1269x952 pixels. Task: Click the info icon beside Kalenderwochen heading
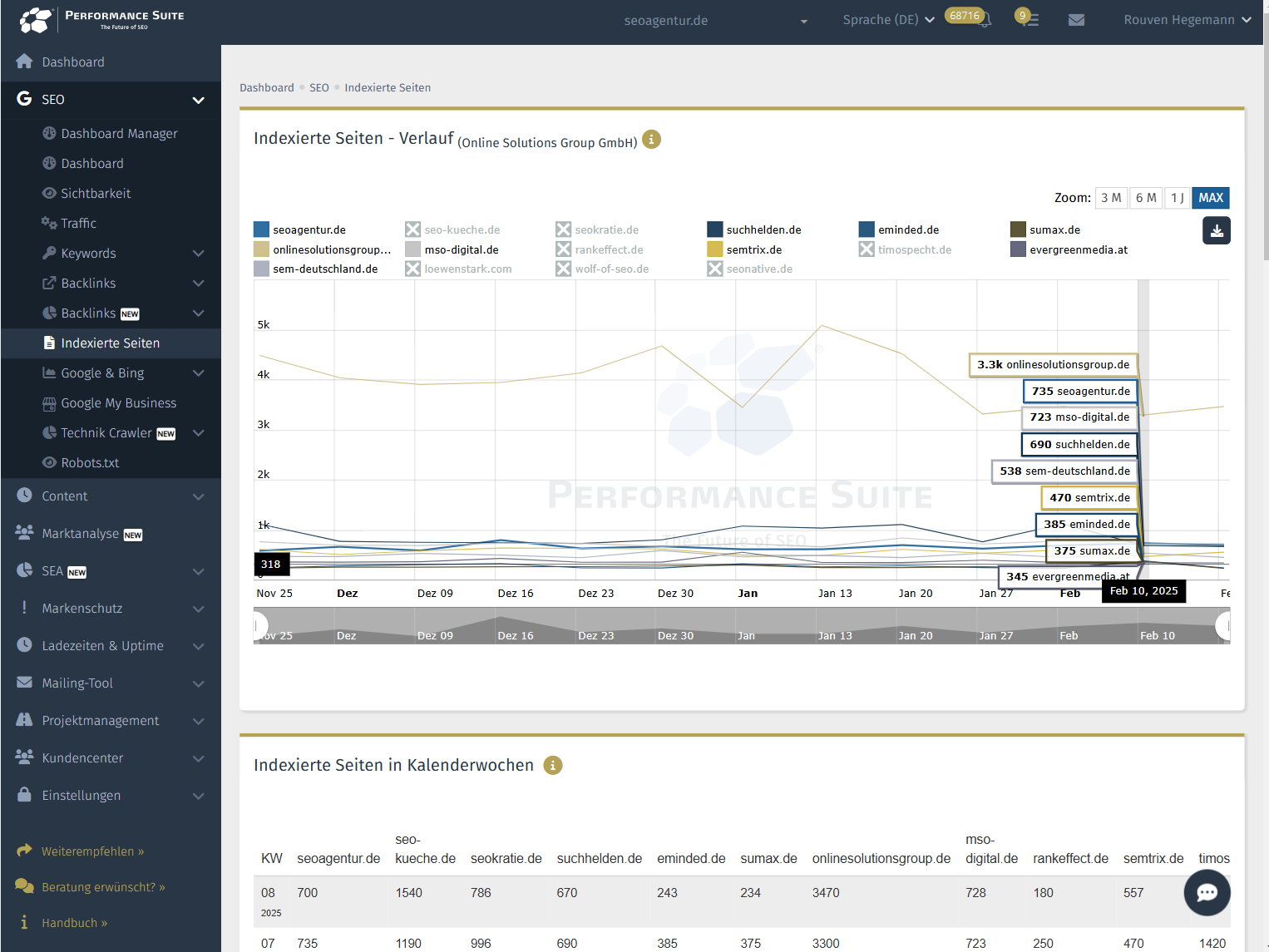pyautogui.click(x=552, y=765)
